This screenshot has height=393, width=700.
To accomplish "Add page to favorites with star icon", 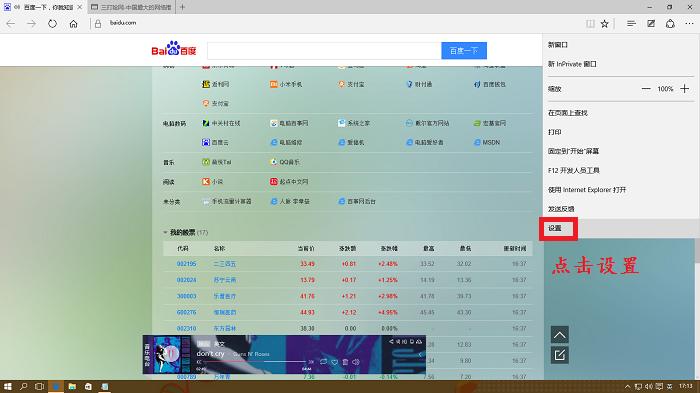I will (604, 24).
